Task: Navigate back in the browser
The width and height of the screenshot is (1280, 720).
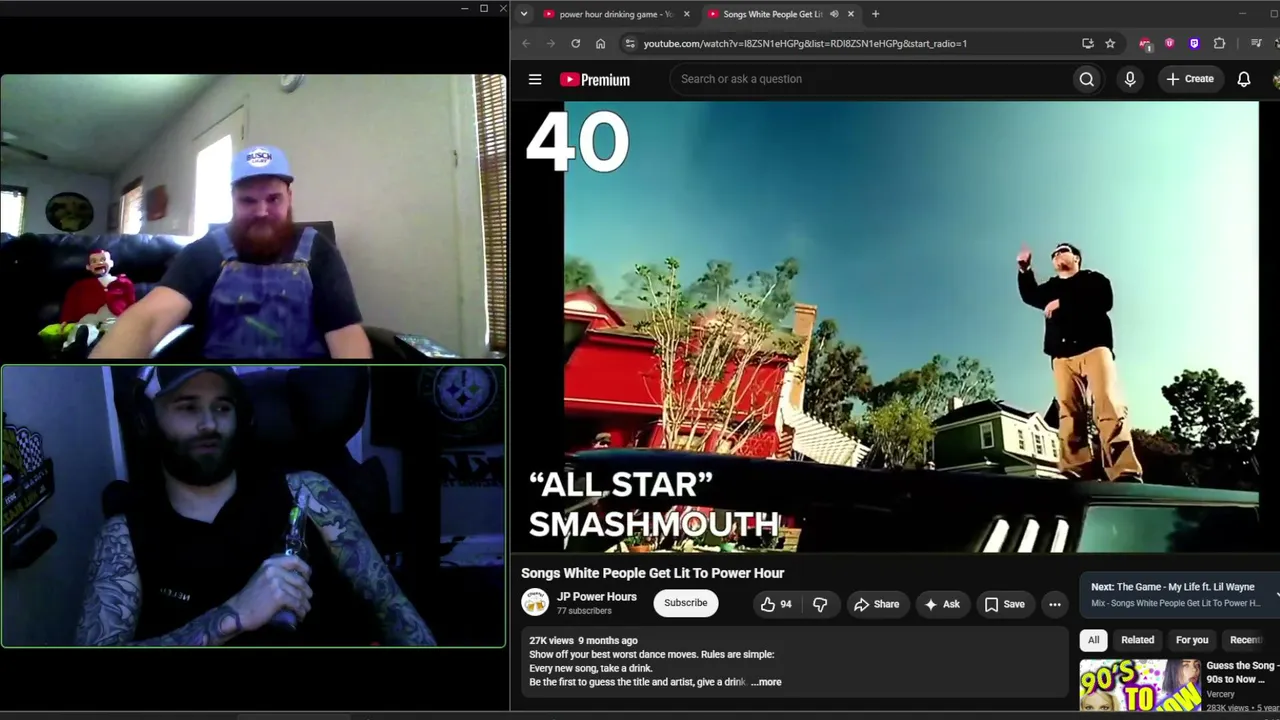Action: [x=526, y=43]
